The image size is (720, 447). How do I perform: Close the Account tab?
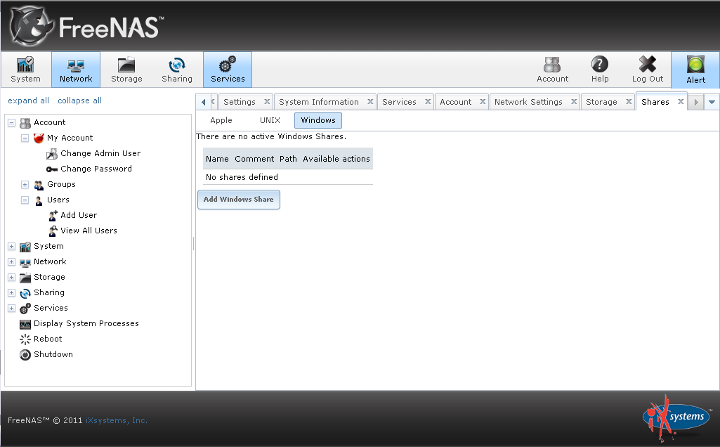[483, 102]
